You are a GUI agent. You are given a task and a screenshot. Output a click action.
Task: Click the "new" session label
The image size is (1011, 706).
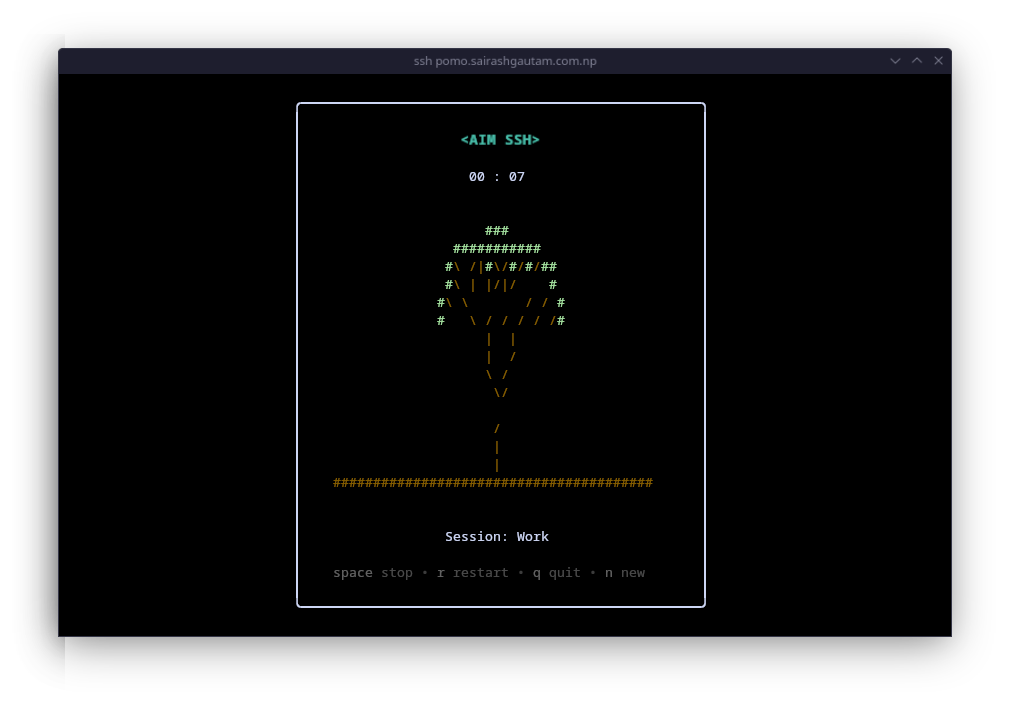tap(633, 573)
